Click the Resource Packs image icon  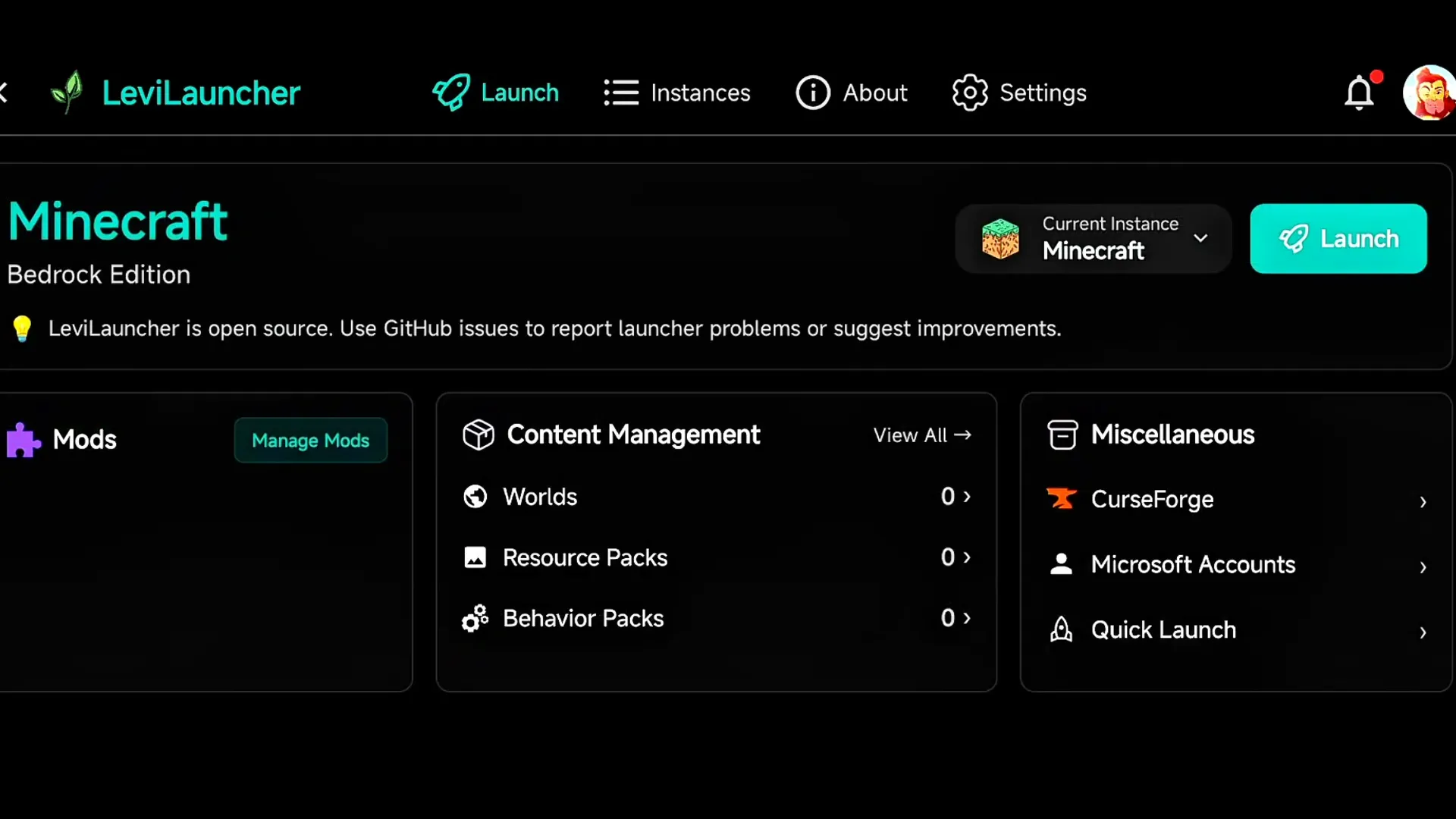pyautogui.click(x=475, y=557)
